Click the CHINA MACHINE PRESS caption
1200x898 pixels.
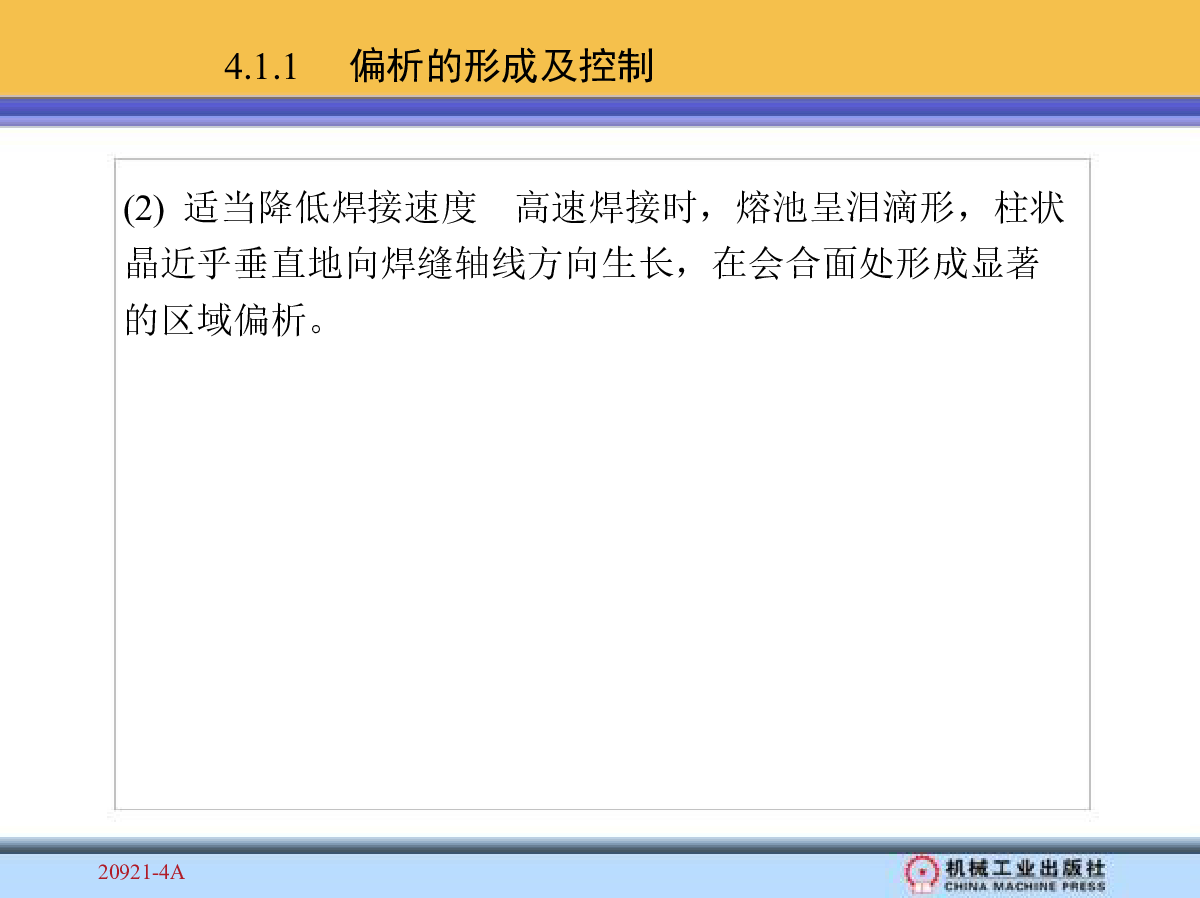tap(1025, 886)
